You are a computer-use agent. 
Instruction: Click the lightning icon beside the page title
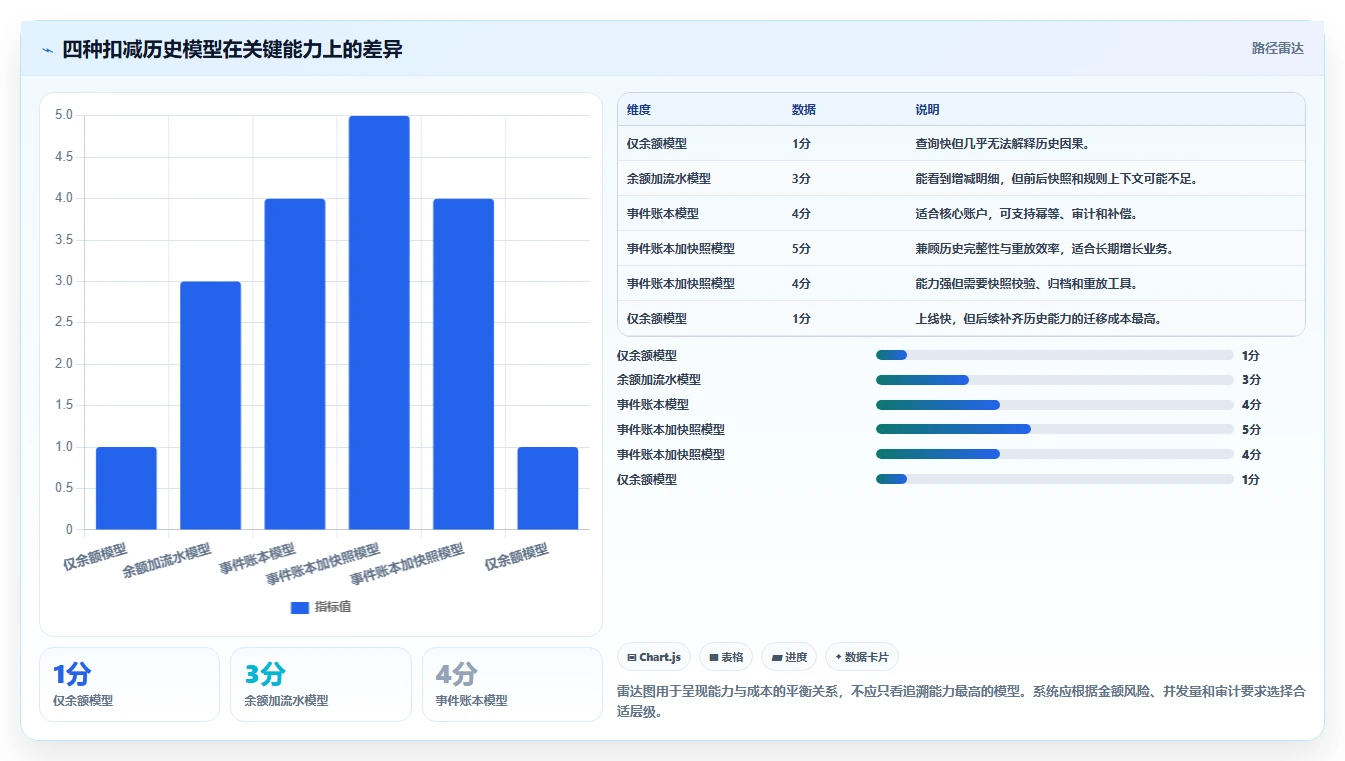(x=48, y=50)
